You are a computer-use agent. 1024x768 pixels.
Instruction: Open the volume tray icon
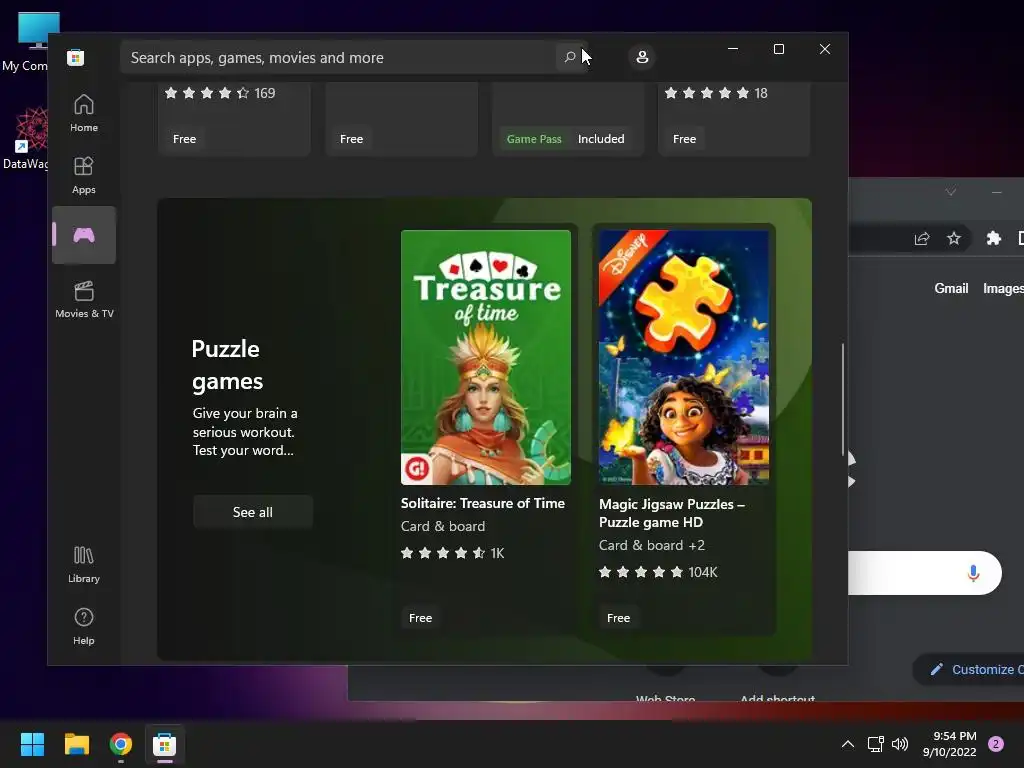click(900, 744)
